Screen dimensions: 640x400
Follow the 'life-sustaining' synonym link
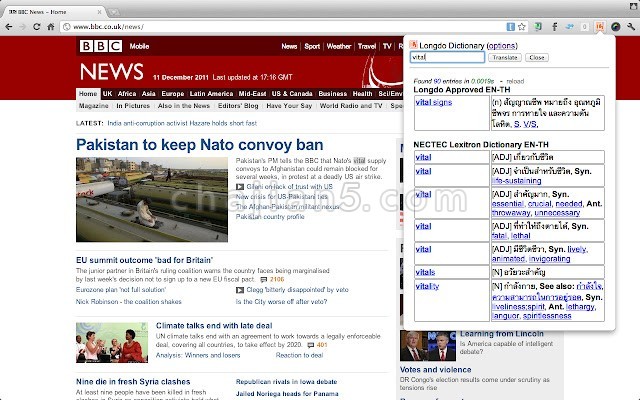[x=517, y=181]
